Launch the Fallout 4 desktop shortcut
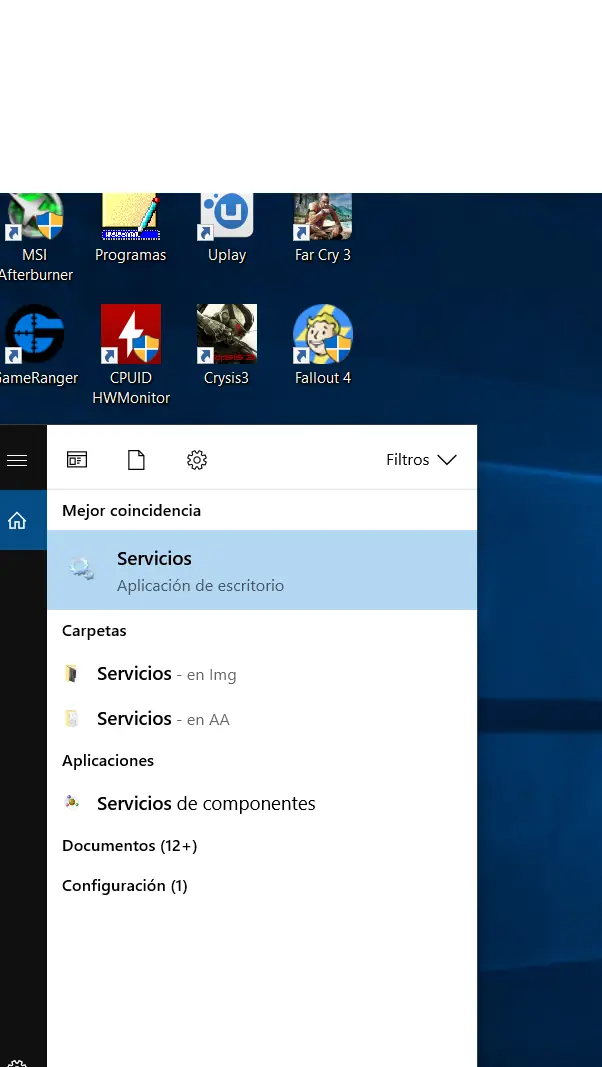This screenshot has height=1067, width=602. pos(322,345)
